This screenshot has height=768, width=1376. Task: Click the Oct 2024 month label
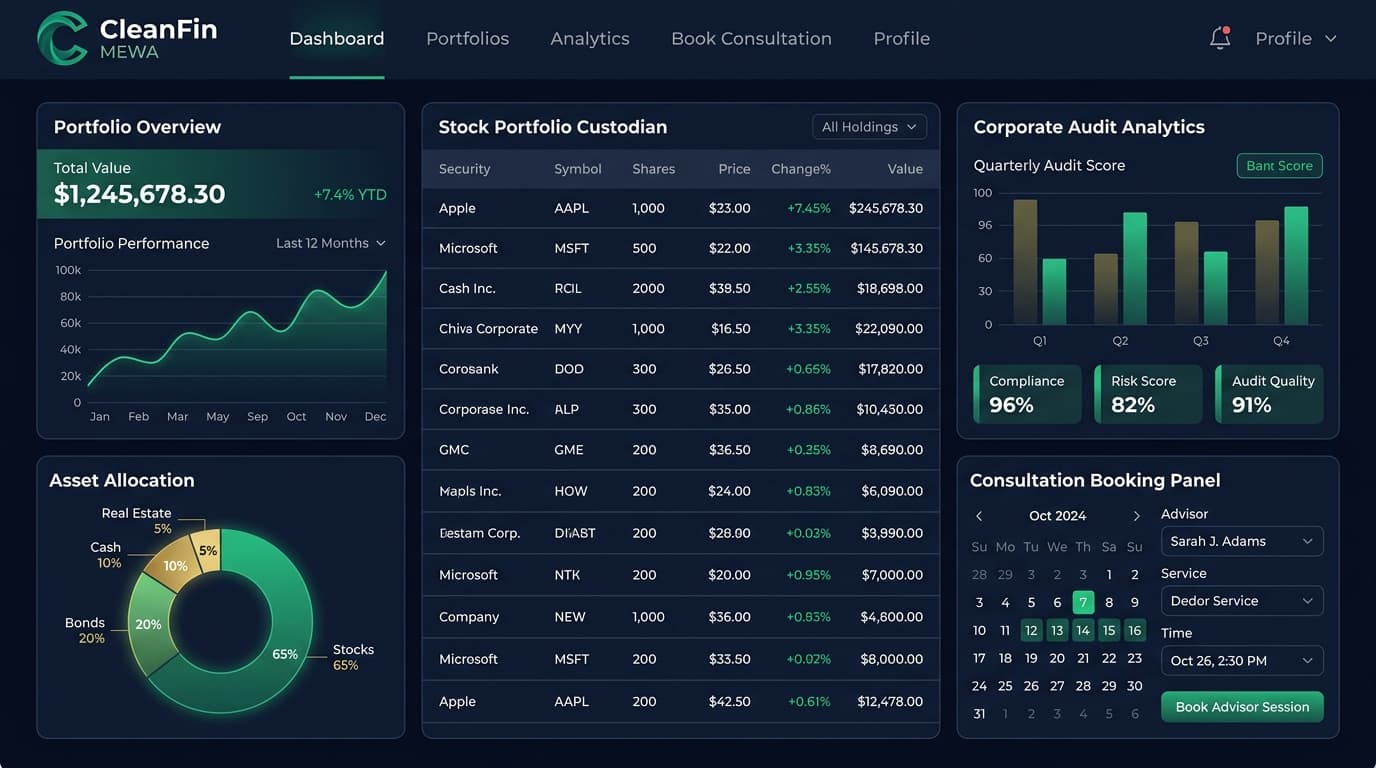point(1057,516)
